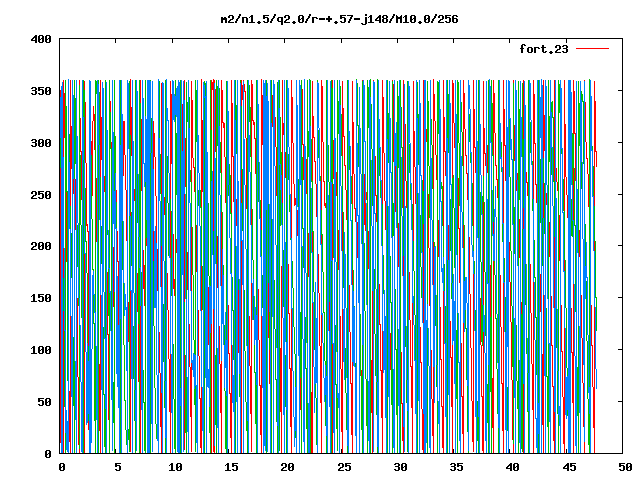The image size is (640, 480).
Task: Click y-axis label 350
Action: pos(41,91)
